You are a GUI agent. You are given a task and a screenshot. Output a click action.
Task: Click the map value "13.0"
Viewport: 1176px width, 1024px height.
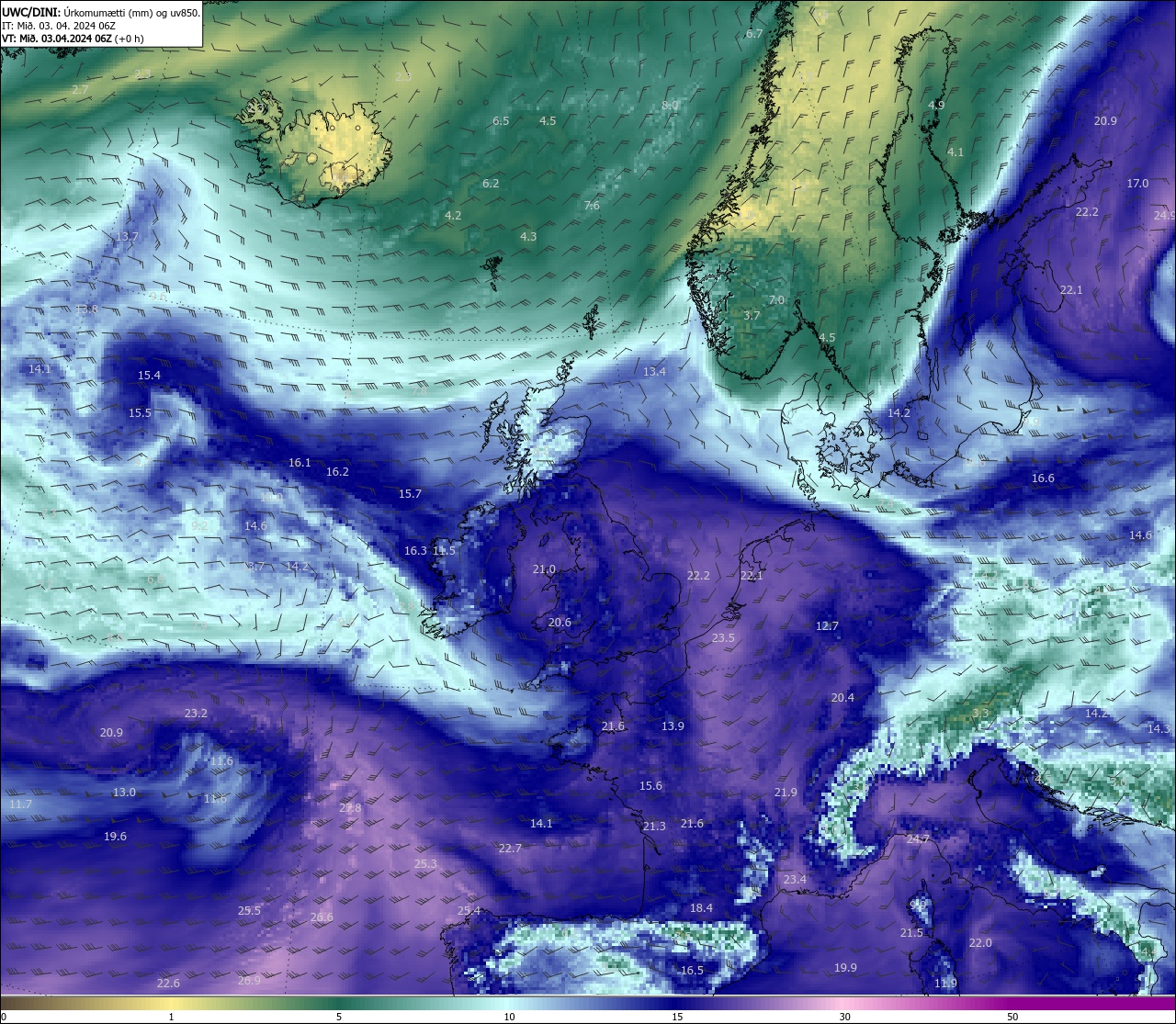(x=124, y=793)
